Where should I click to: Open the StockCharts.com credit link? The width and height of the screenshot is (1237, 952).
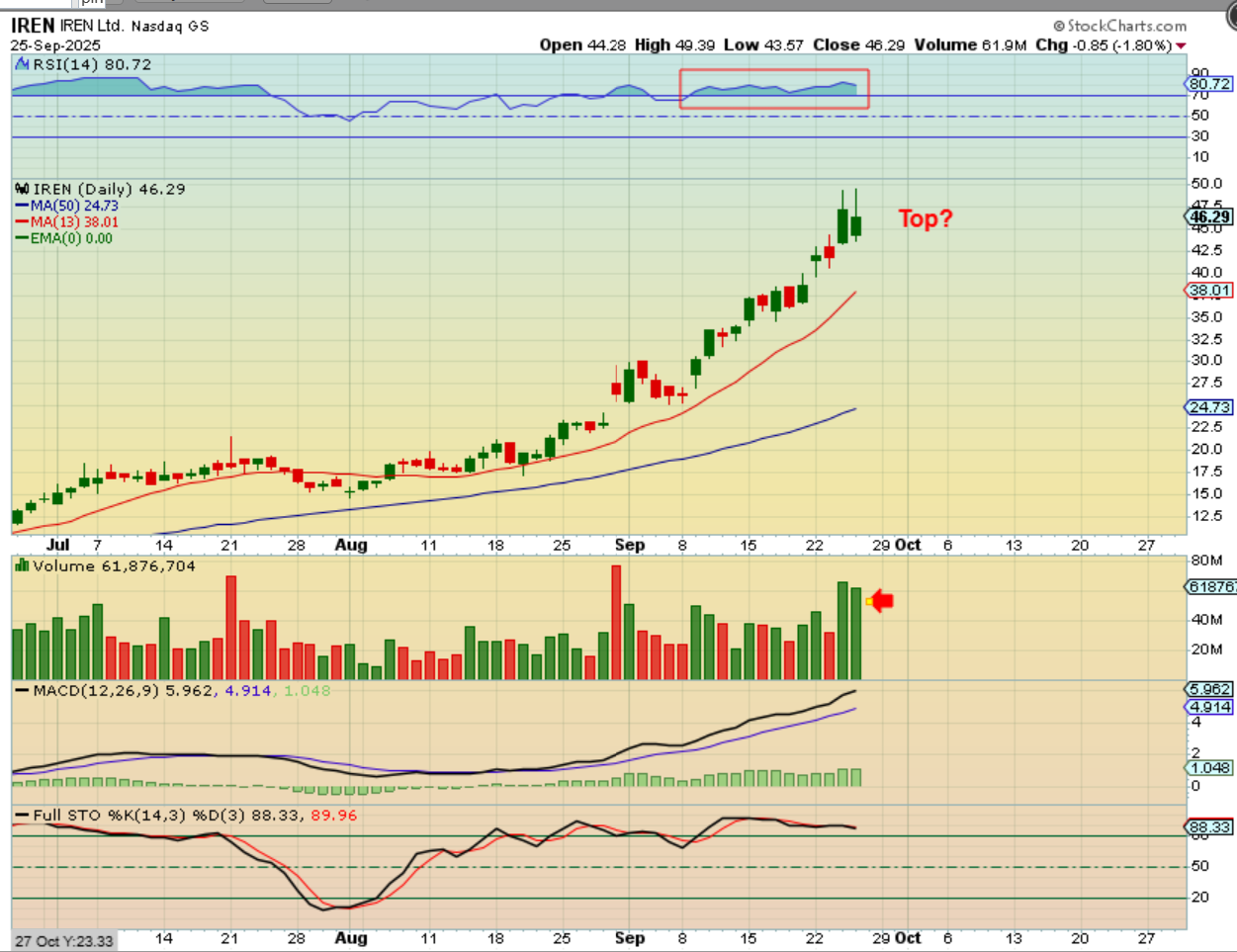pos(1119,26)
